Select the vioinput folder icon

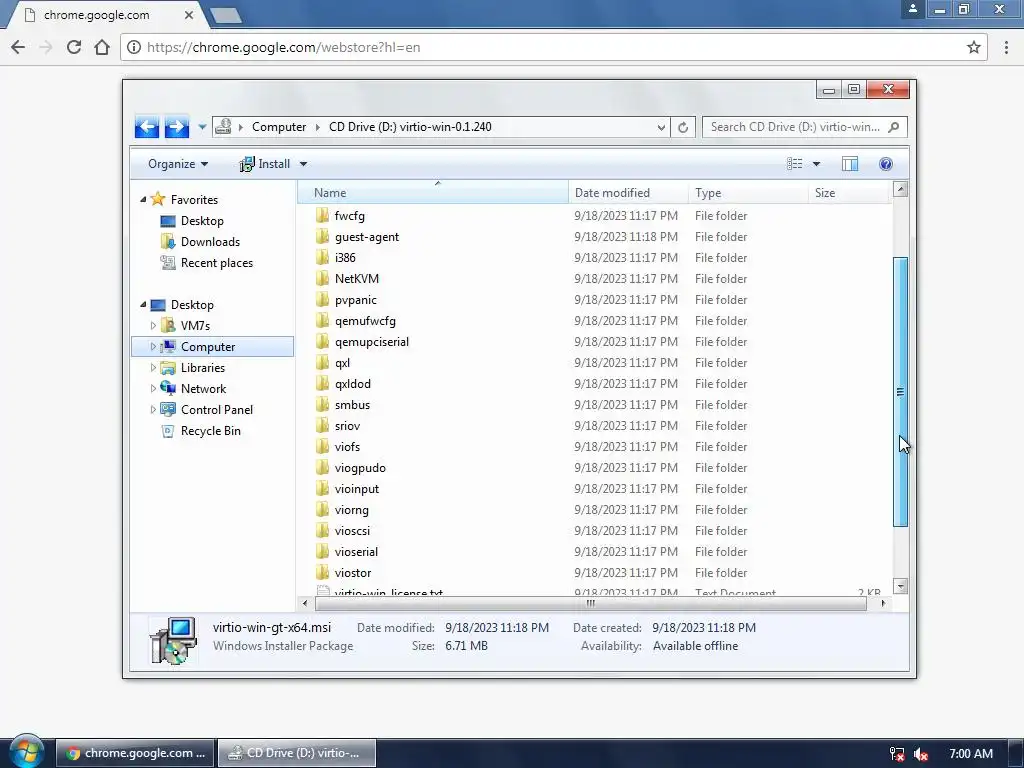(x=322, y=488)
